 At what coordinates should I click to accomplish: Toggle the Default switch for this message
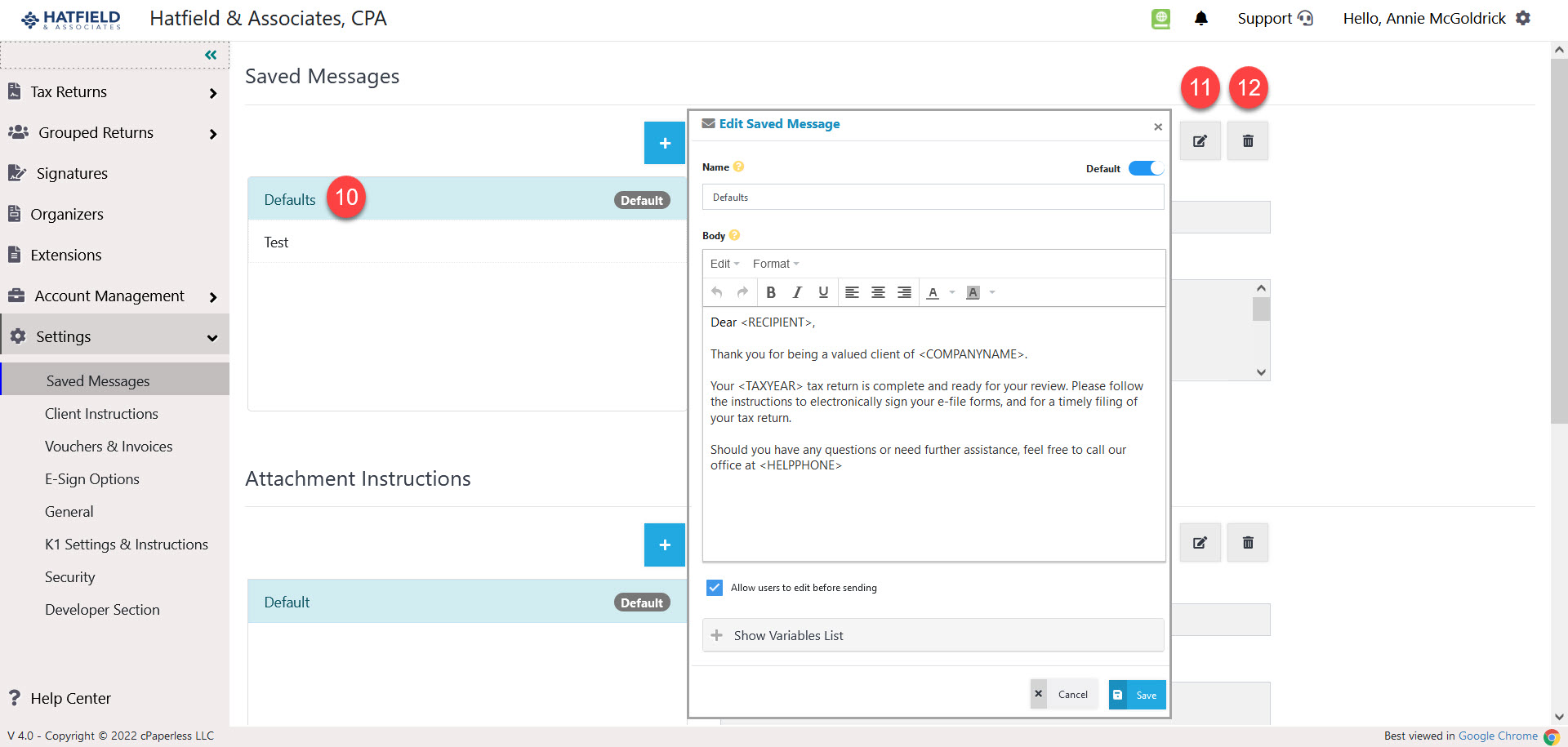click(x=1146, y=168)
